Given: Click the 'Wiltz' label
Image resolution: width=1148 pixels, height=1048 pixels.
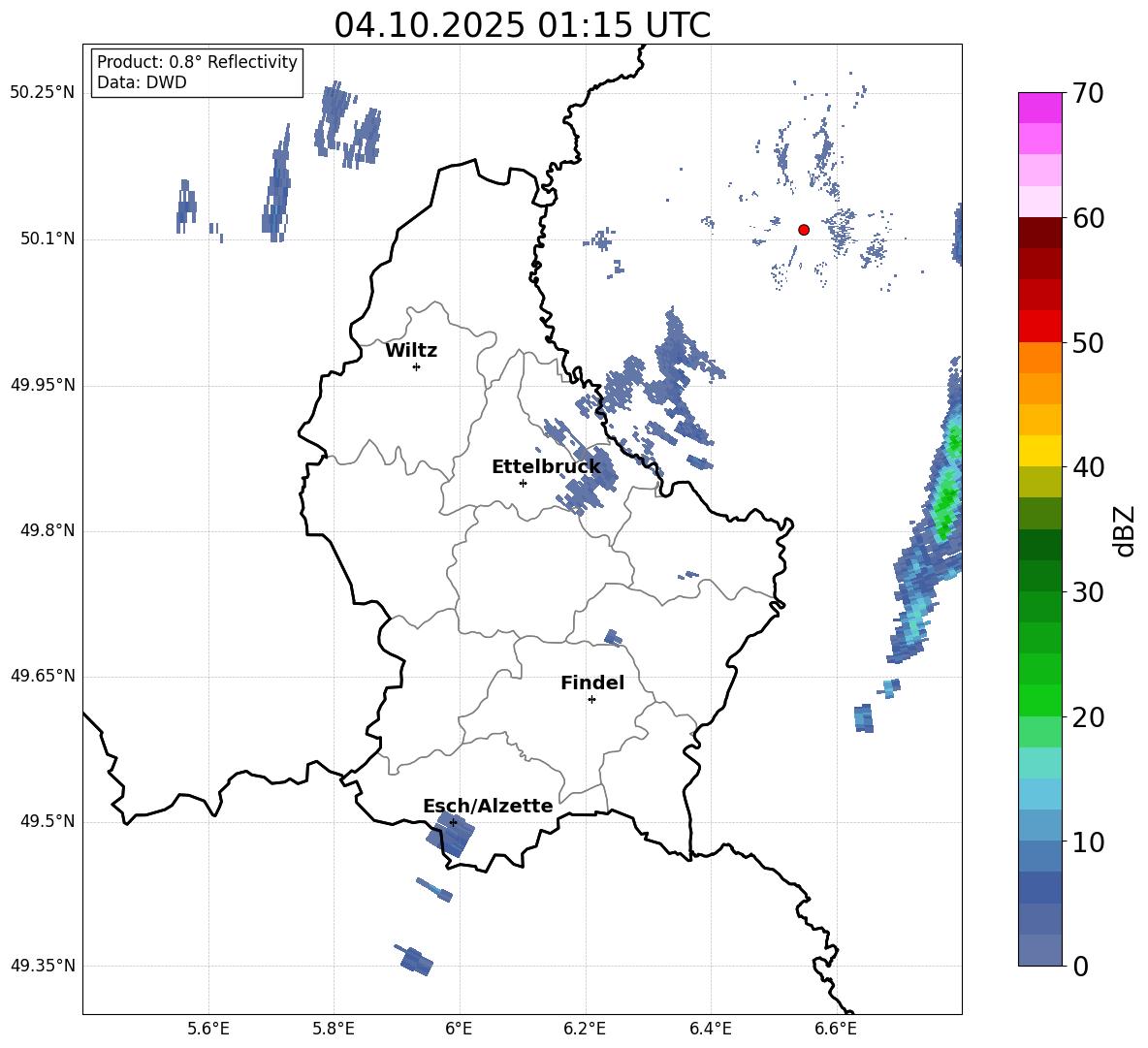Looking at the screenshot, I should [x=411, y=351].
